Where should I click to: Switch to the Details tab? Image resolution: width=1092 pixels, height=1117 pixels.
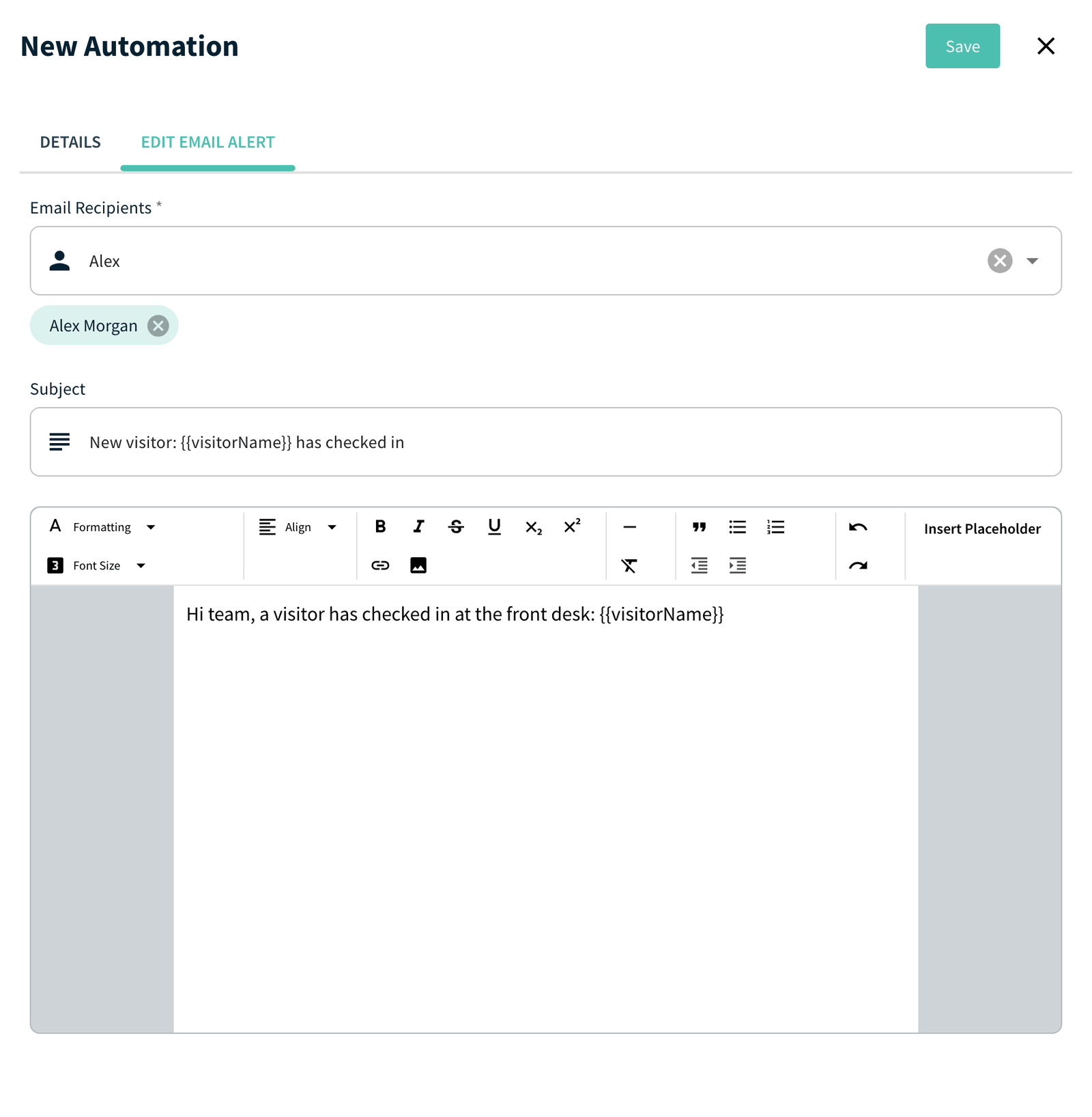[x=70, y=142]
